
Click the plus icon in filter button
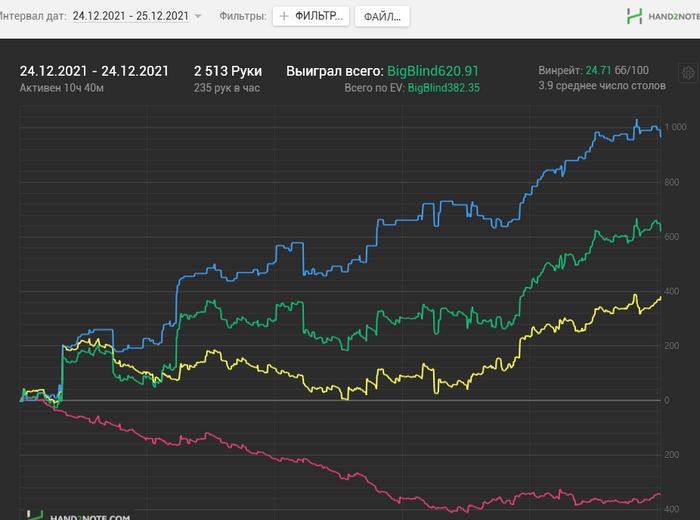tap(283, 17)
